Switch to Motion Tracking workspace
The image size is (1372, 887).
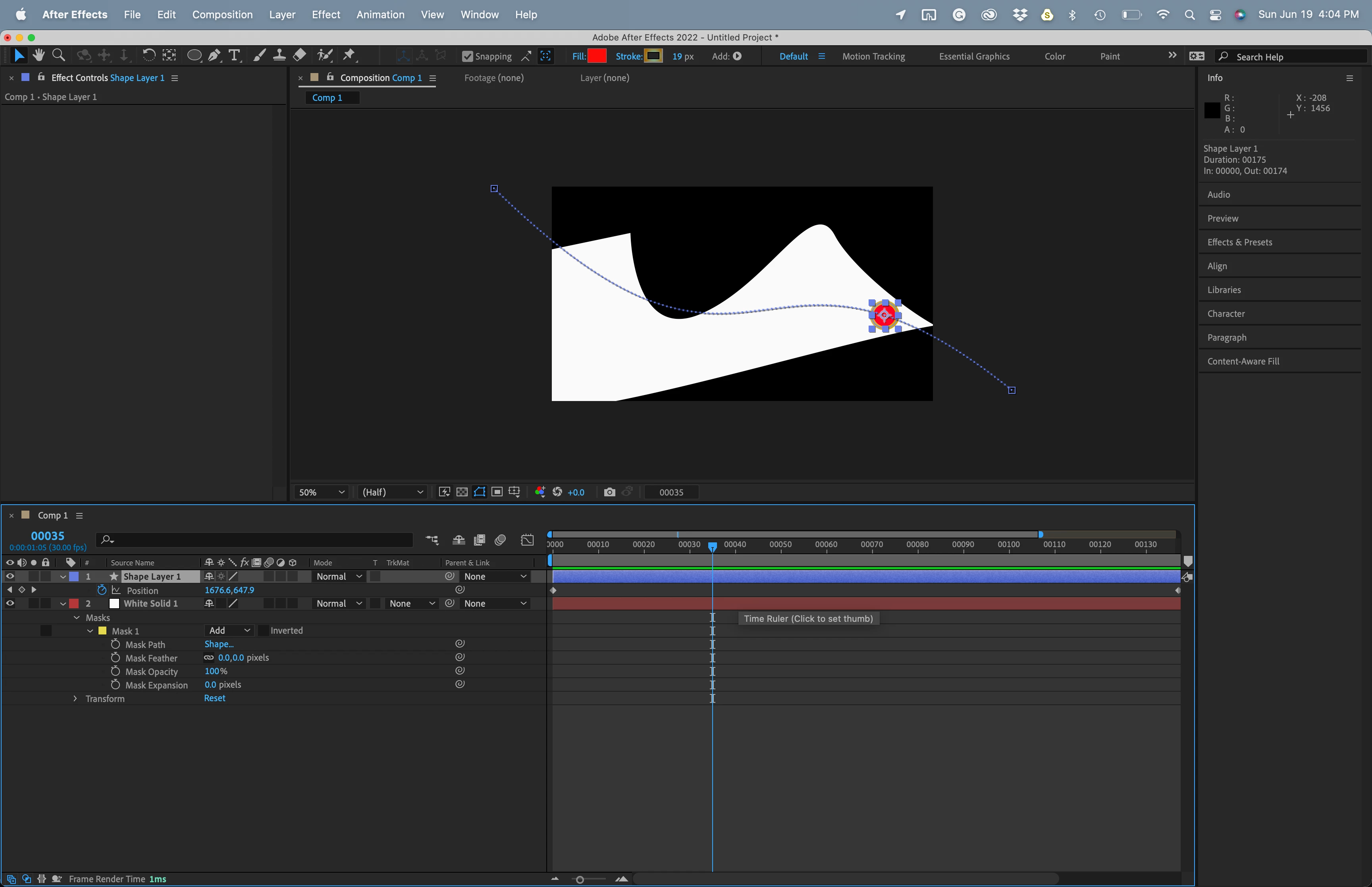(873, 56)
